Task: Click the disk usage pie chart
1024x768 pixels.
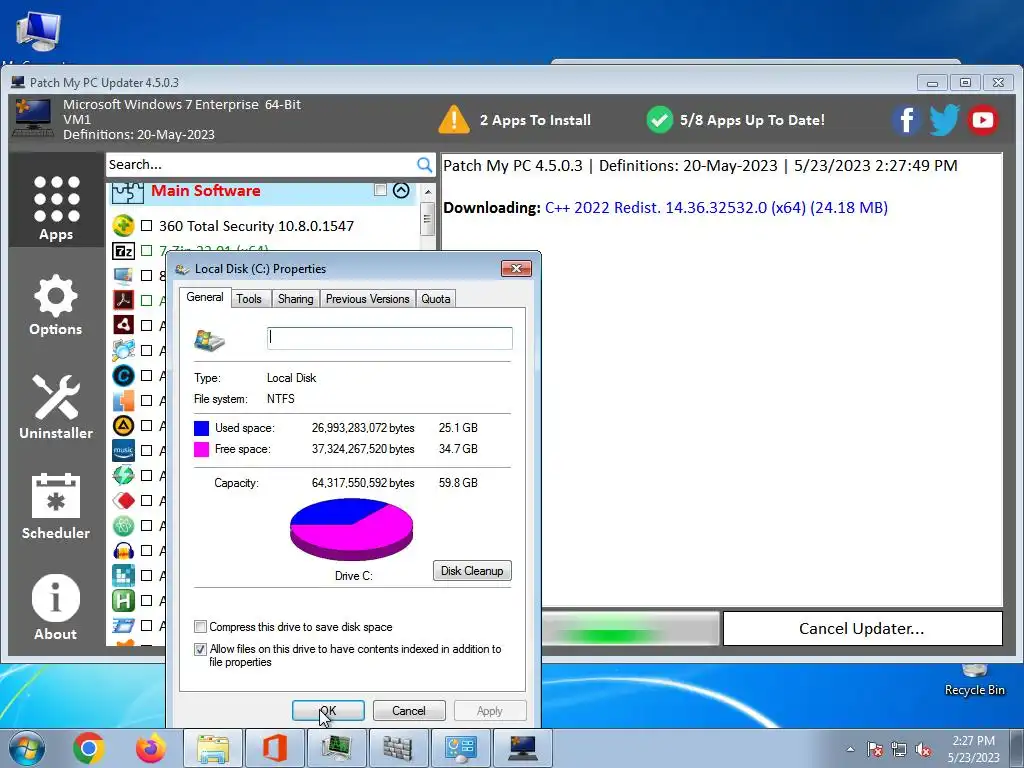Action: click(351, 529)
